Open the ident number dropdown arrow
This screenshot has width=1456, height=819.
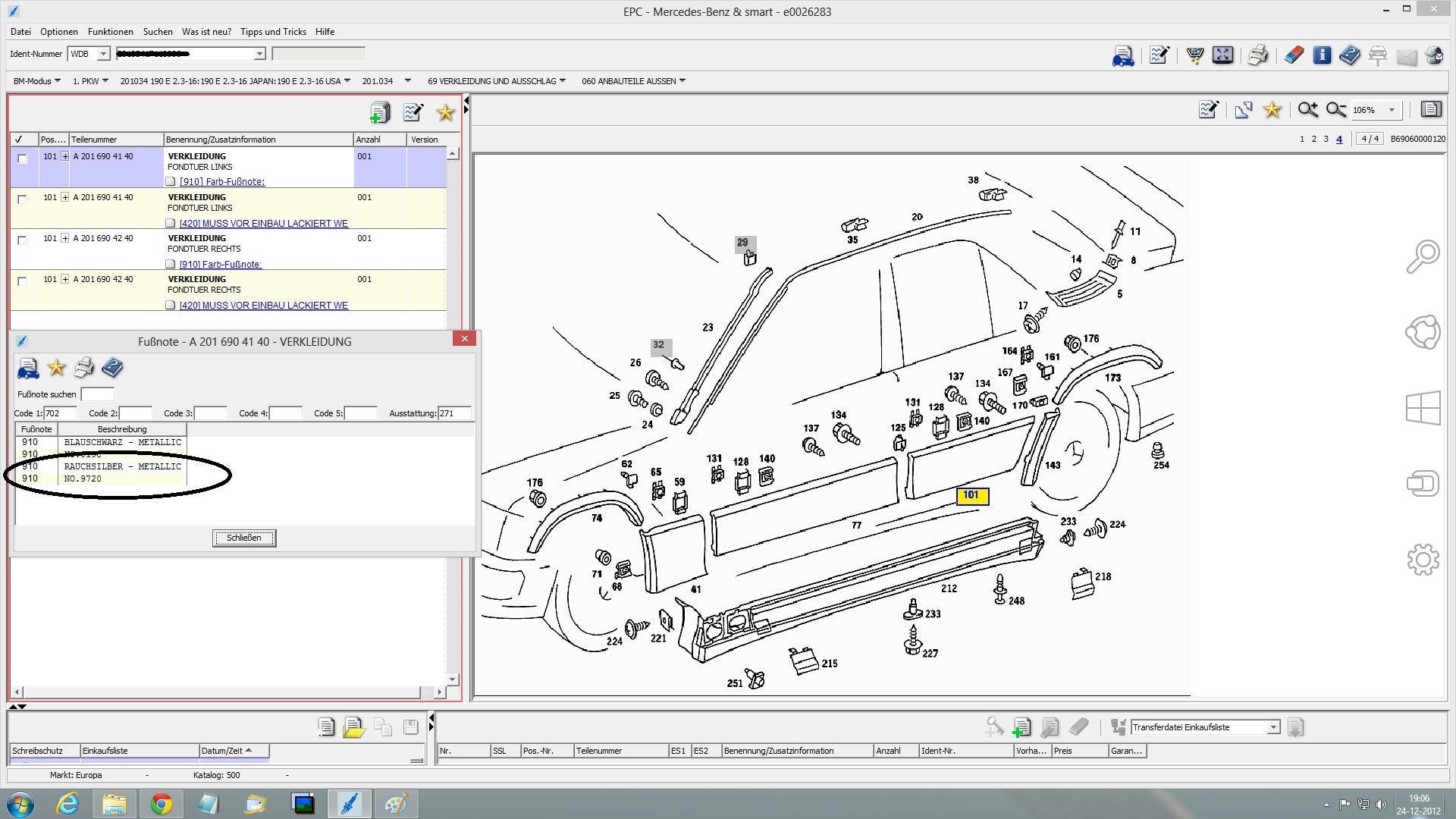tap(259, 54)
